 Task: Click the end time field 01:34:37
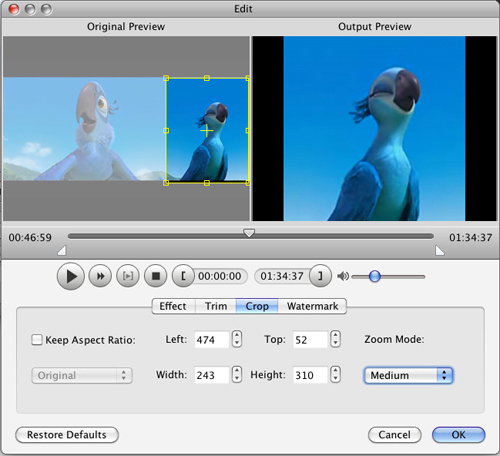(x=282, y=276)
